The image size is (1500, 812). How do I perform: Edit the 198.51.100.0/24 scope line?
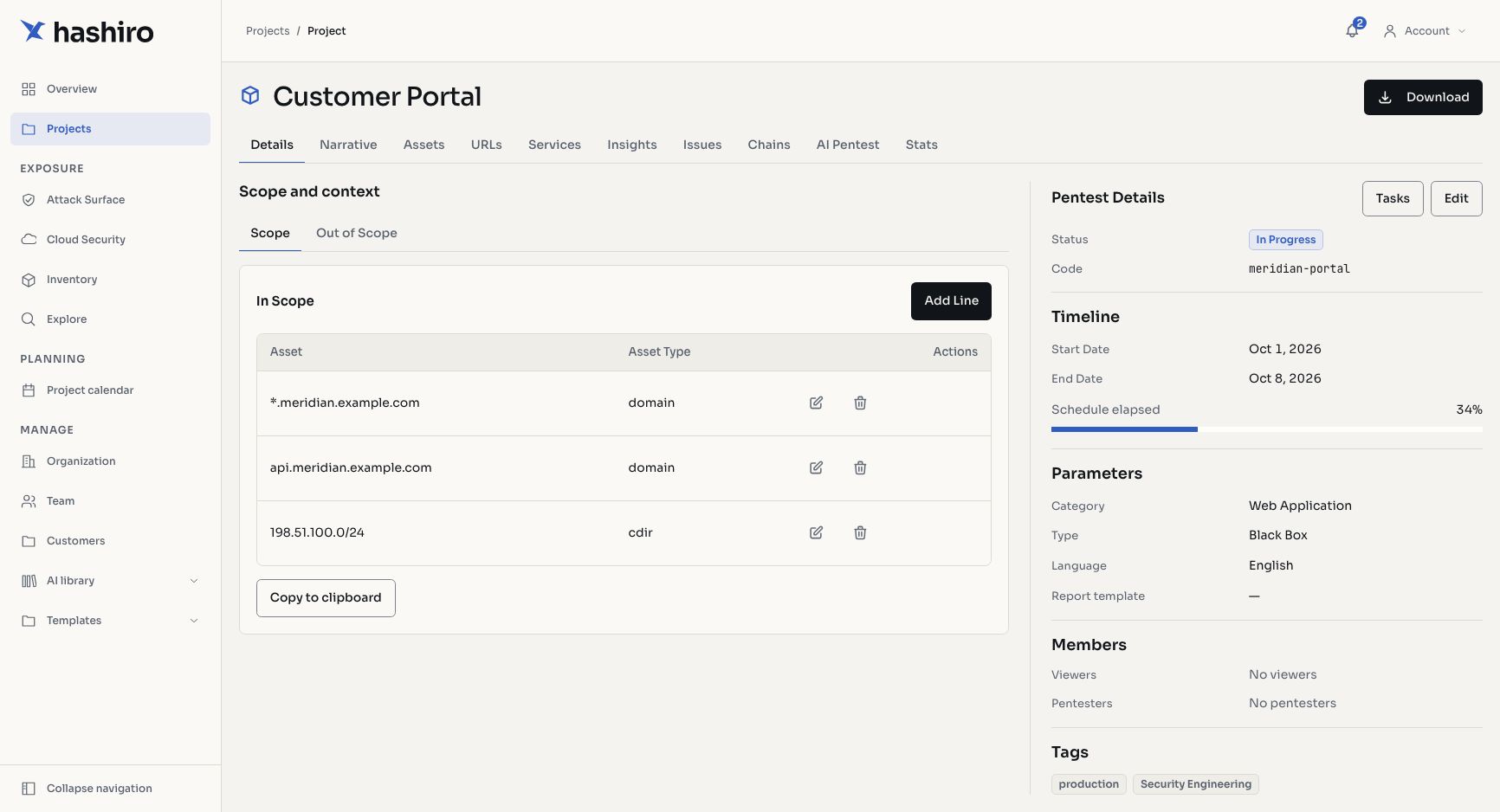(x=816, y=532)
